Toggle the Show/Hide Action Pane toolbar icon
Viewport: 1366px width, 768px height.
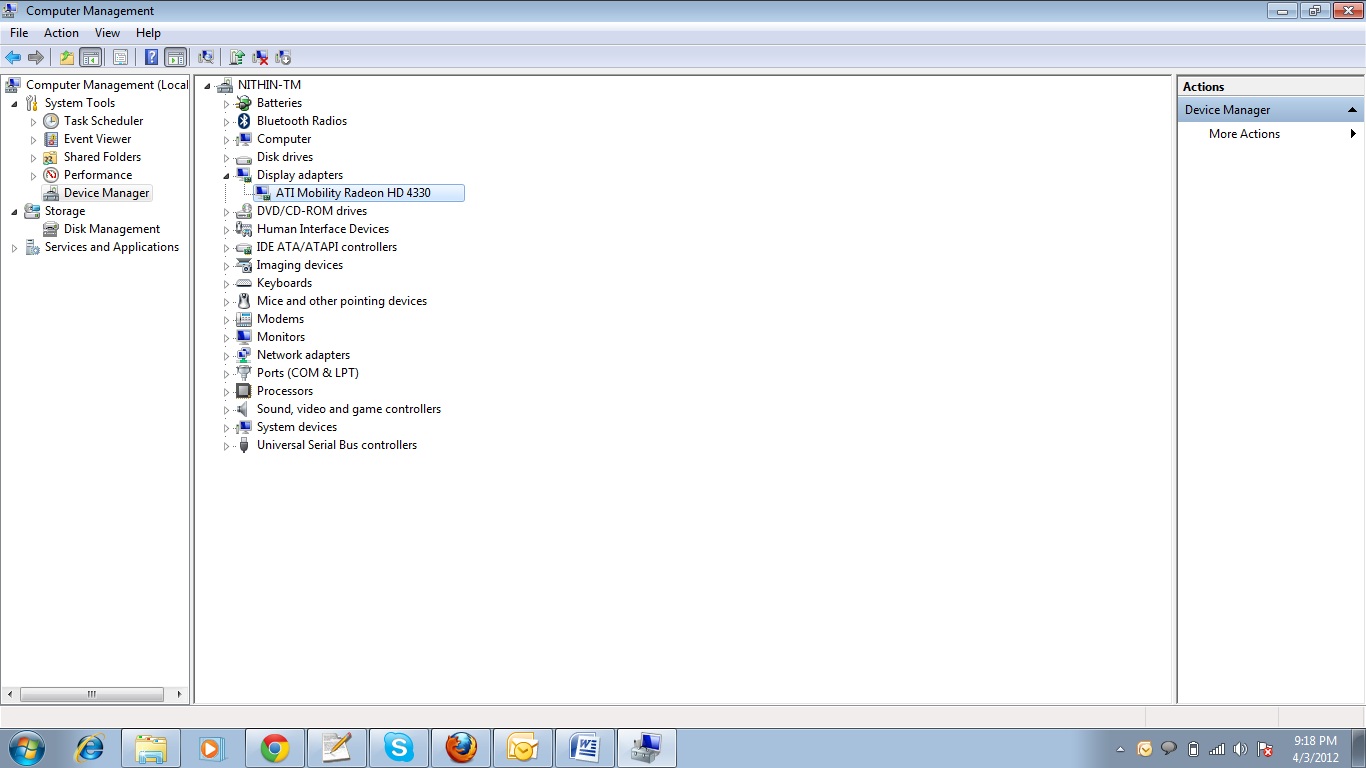tap(175, 57)
